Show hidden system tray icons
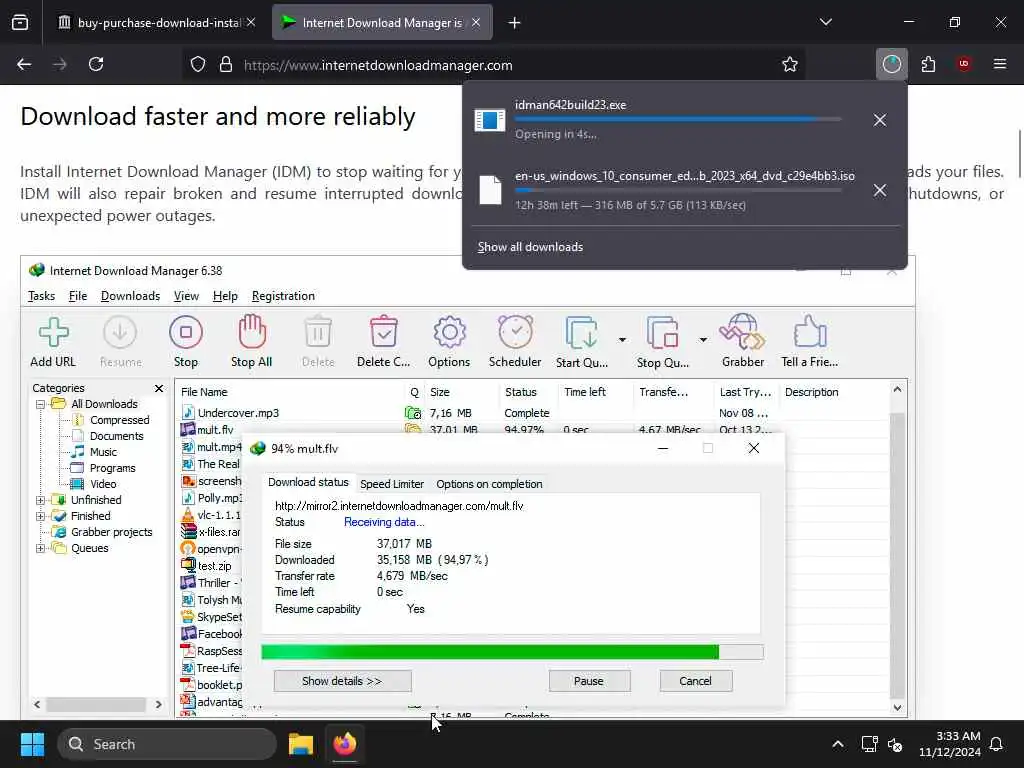 [838, 744]
